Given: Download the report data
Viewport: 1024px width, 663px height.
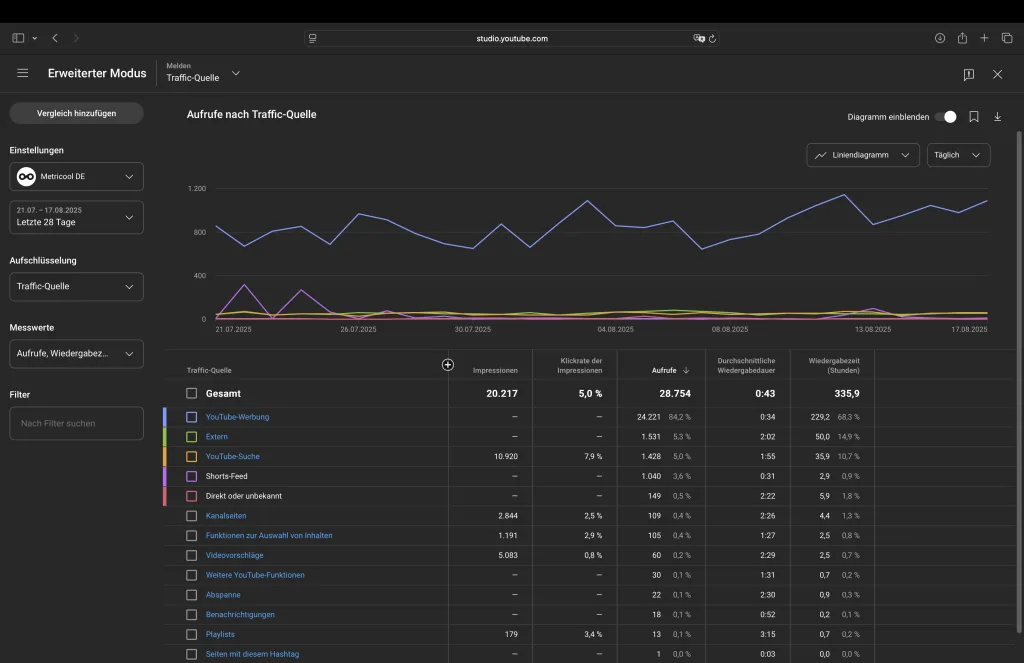Looking at the screenshot, I should tap(997, 117).
